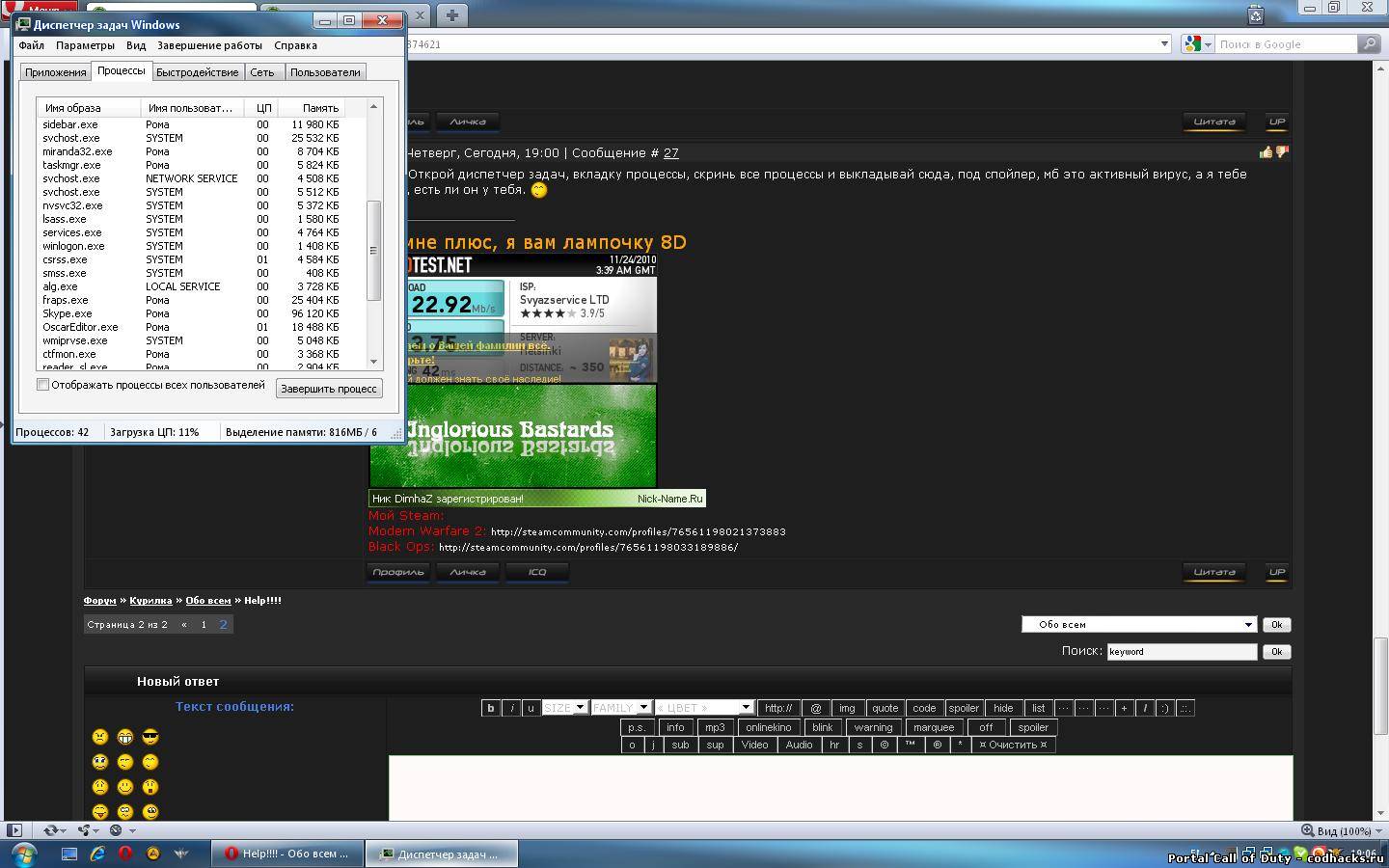Click the Windows Start orb

click(24, 854)
